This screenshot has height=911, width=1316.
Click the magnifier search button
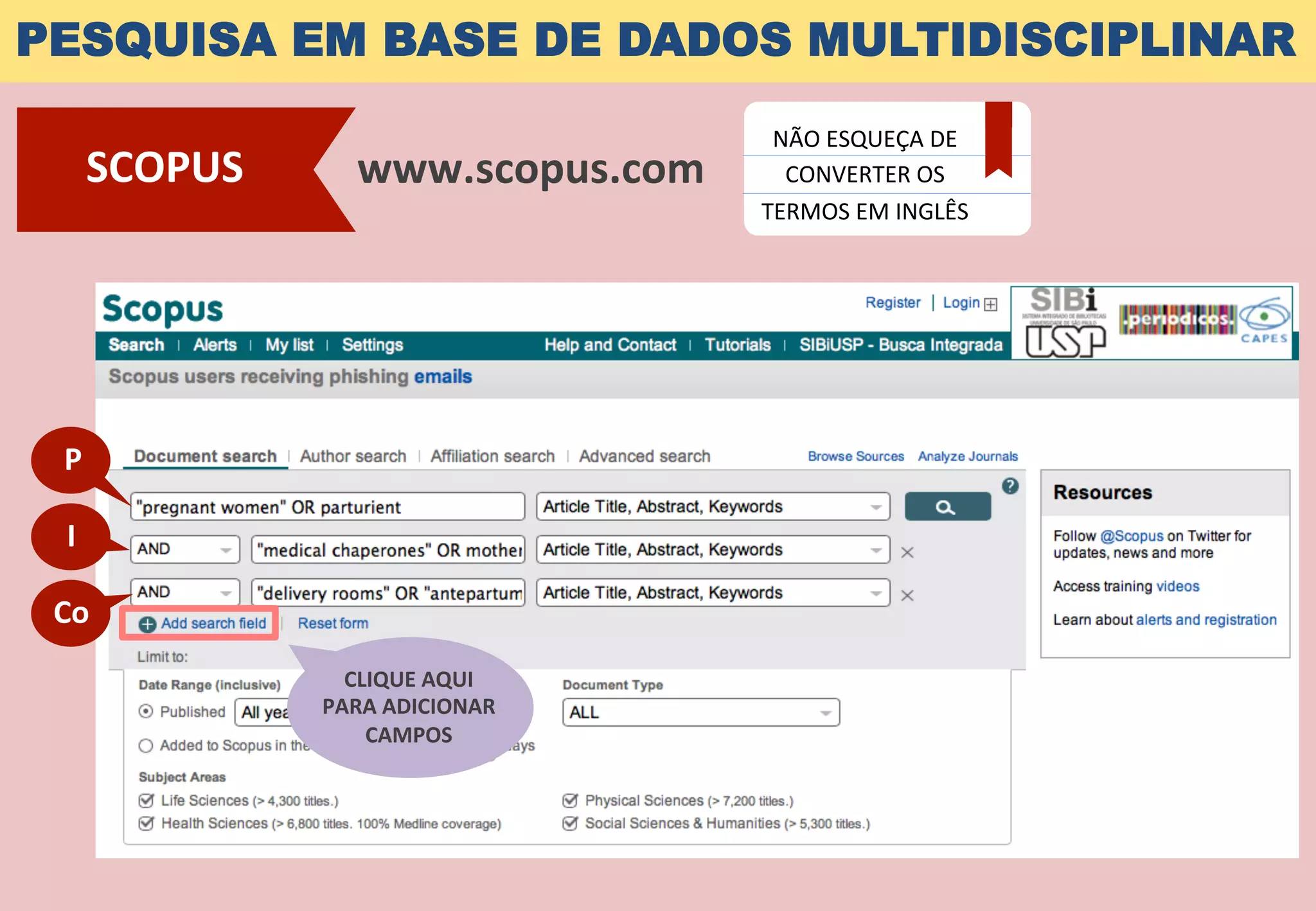(x=947, y=507)
